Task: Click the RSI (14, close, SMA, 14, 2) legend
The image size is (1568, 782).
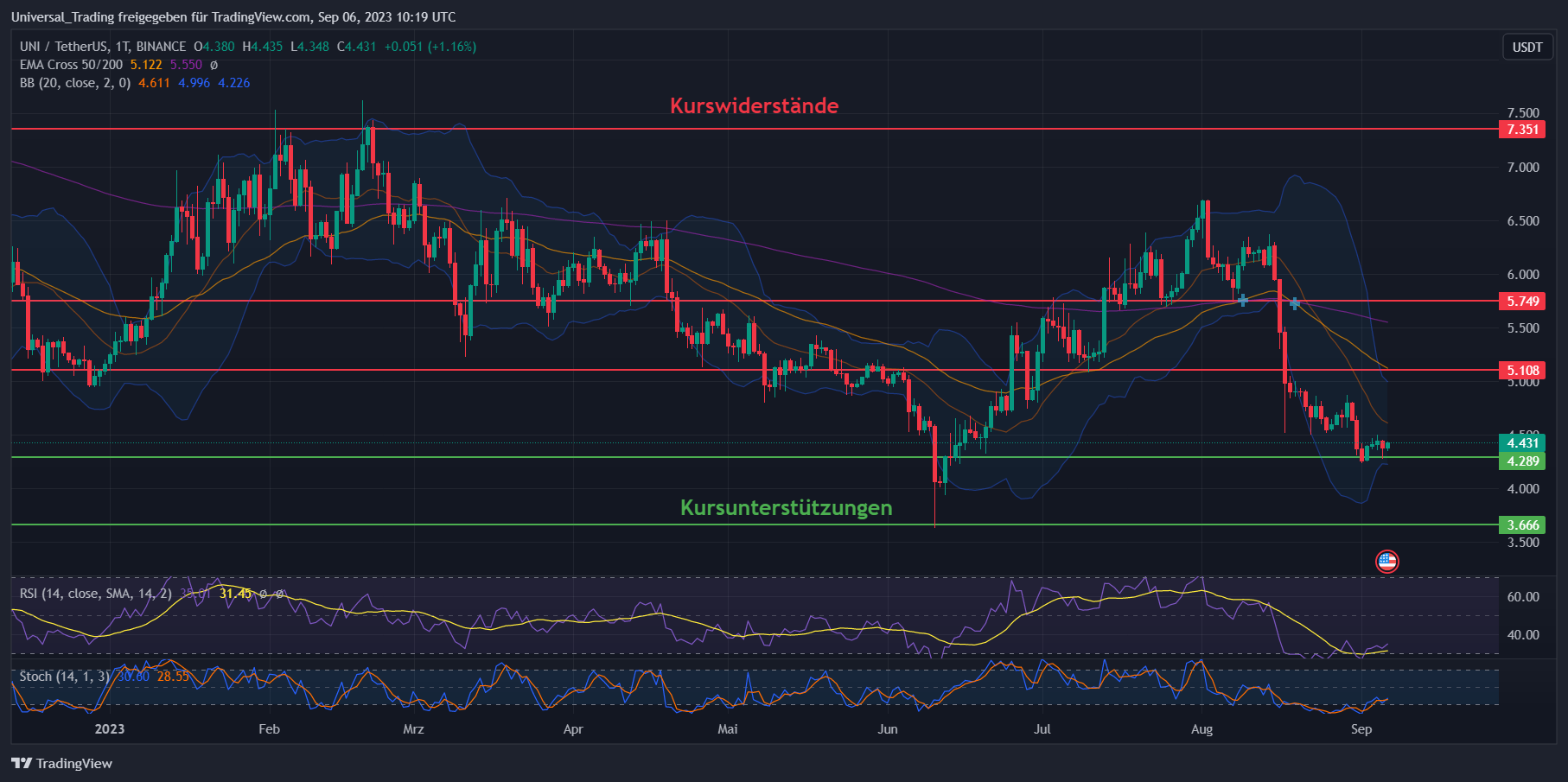Action: pos(96,594)
